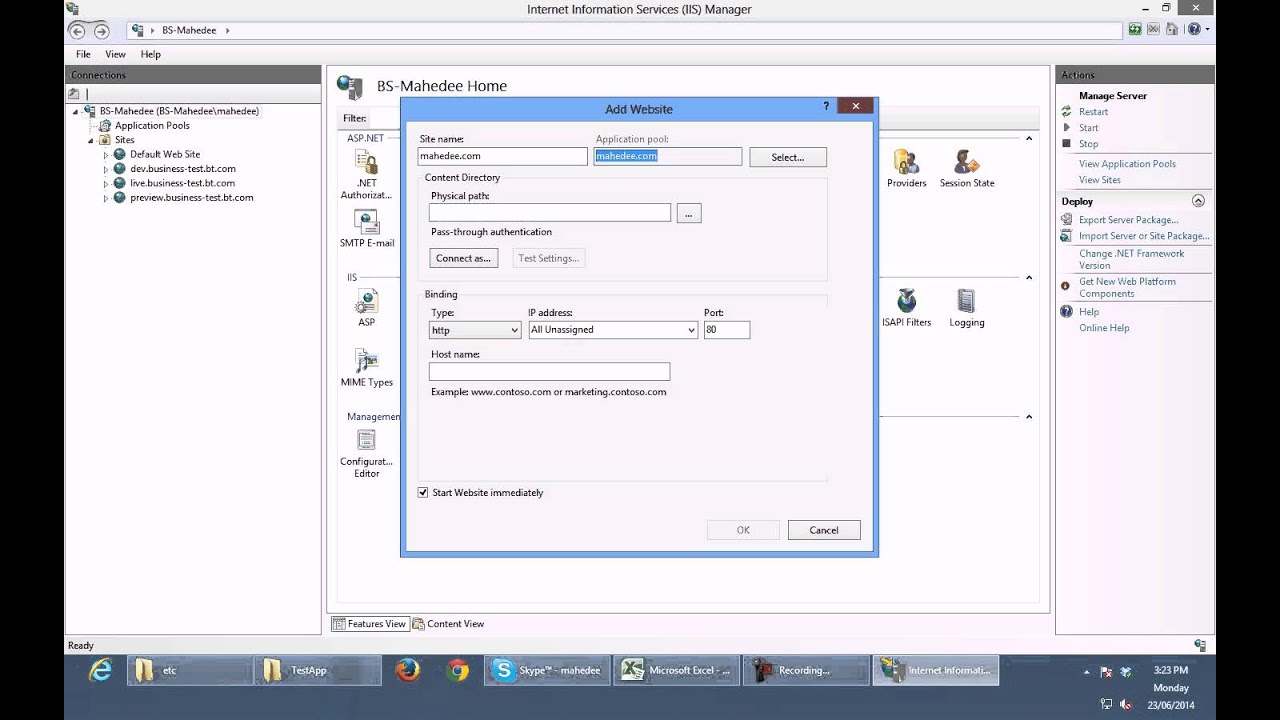Select the Default Web Site node
The image size is (1280, 720).
pyautogui.click(x=165, y=154)
